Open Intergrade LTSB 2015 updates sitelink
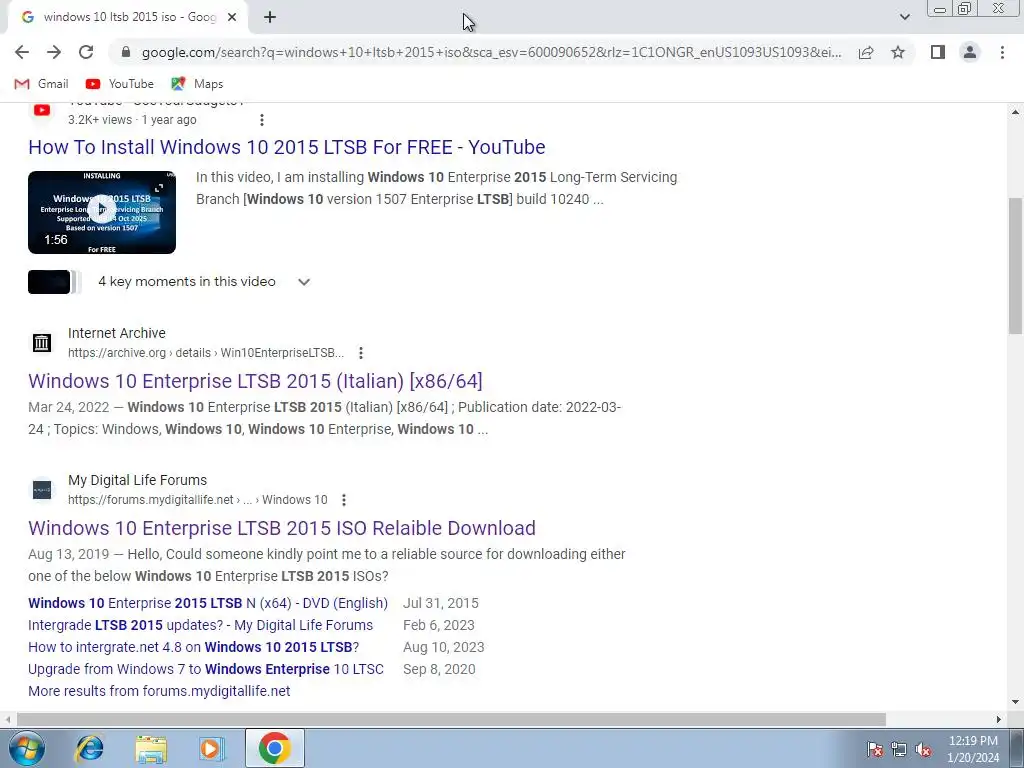Viewport: 1024px width, 768px height. click(x=200, y=625)
